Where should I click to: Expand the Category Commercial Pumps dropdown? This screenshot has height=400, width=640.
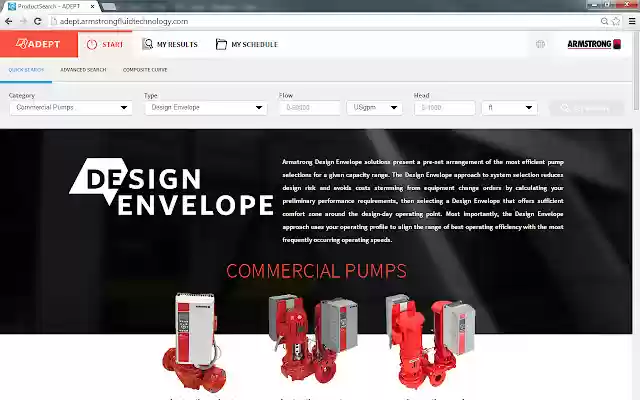point(71,108)
